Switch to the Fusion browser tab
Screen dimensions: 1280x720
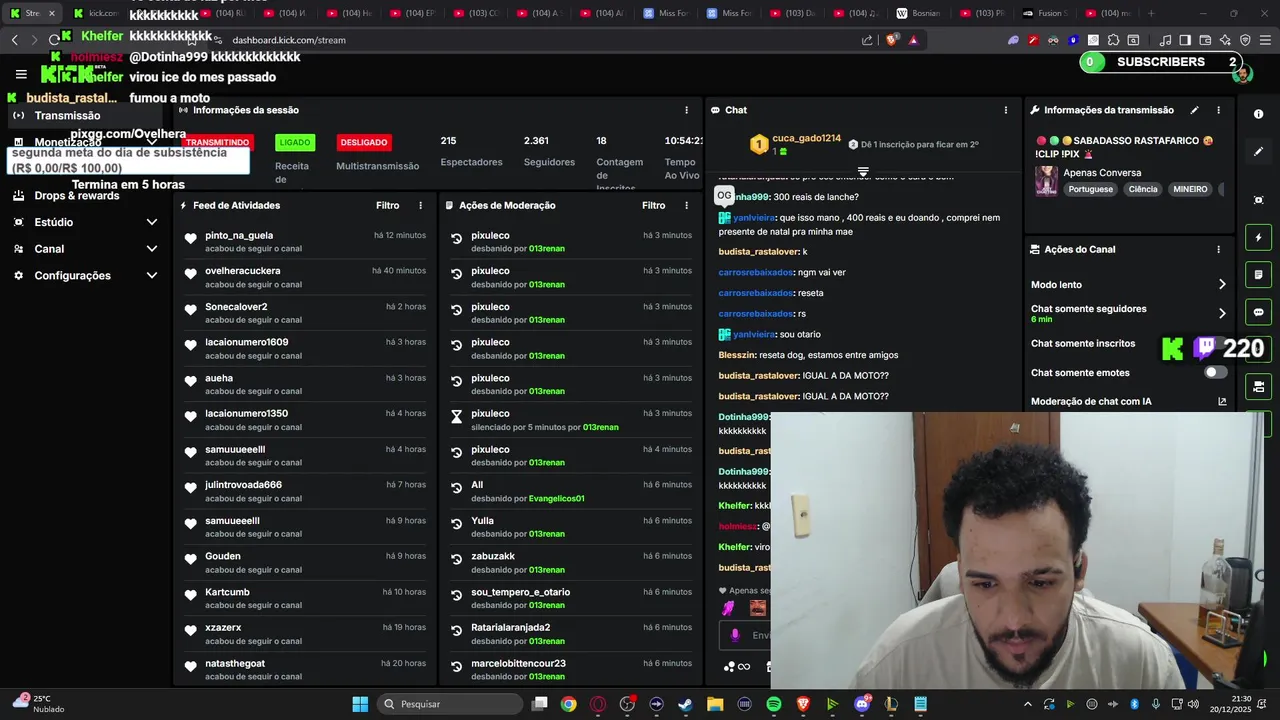point(1044,13)
